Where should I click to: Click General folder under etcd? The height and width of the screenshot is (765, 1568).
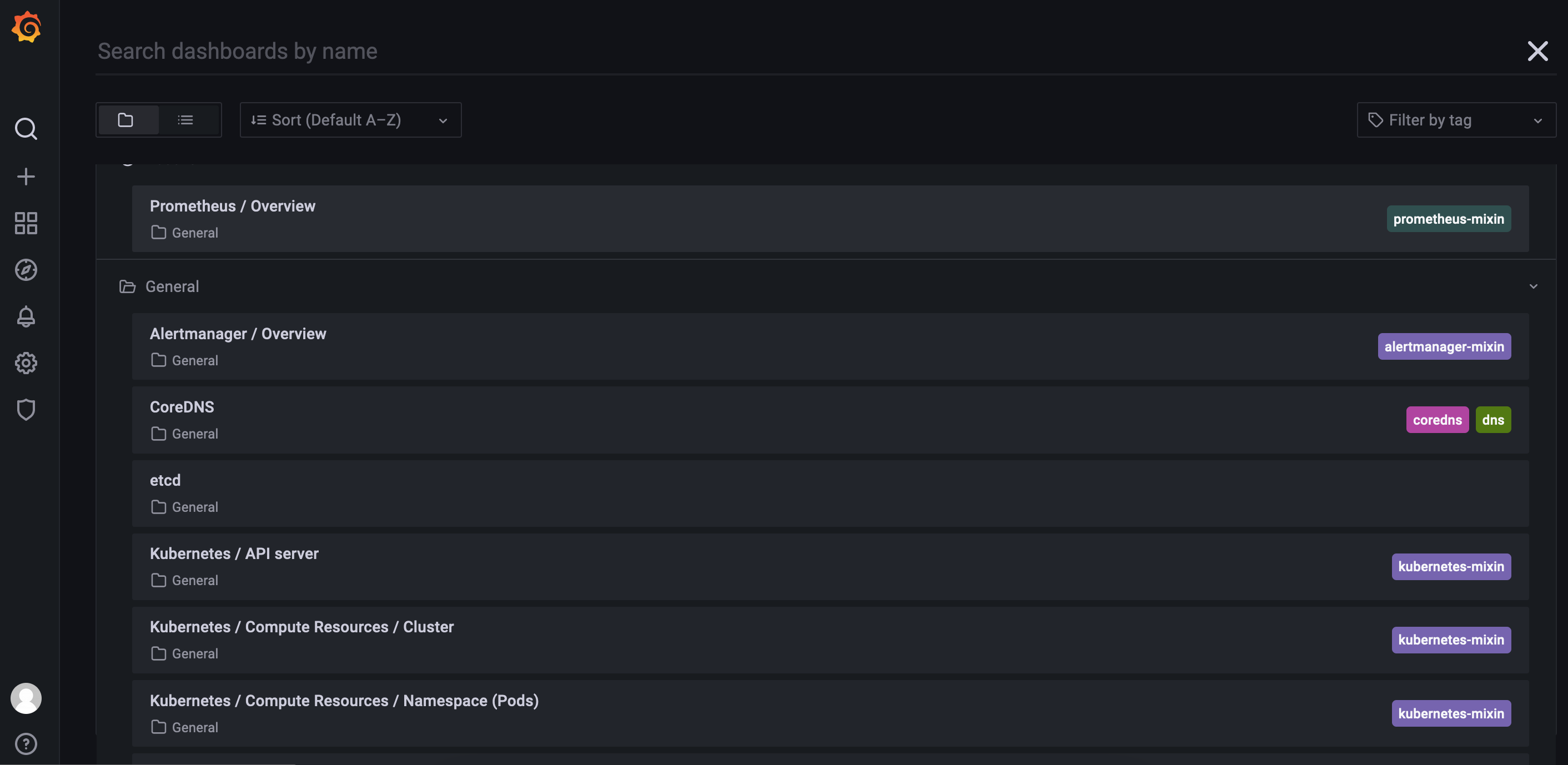click(184, 507)
